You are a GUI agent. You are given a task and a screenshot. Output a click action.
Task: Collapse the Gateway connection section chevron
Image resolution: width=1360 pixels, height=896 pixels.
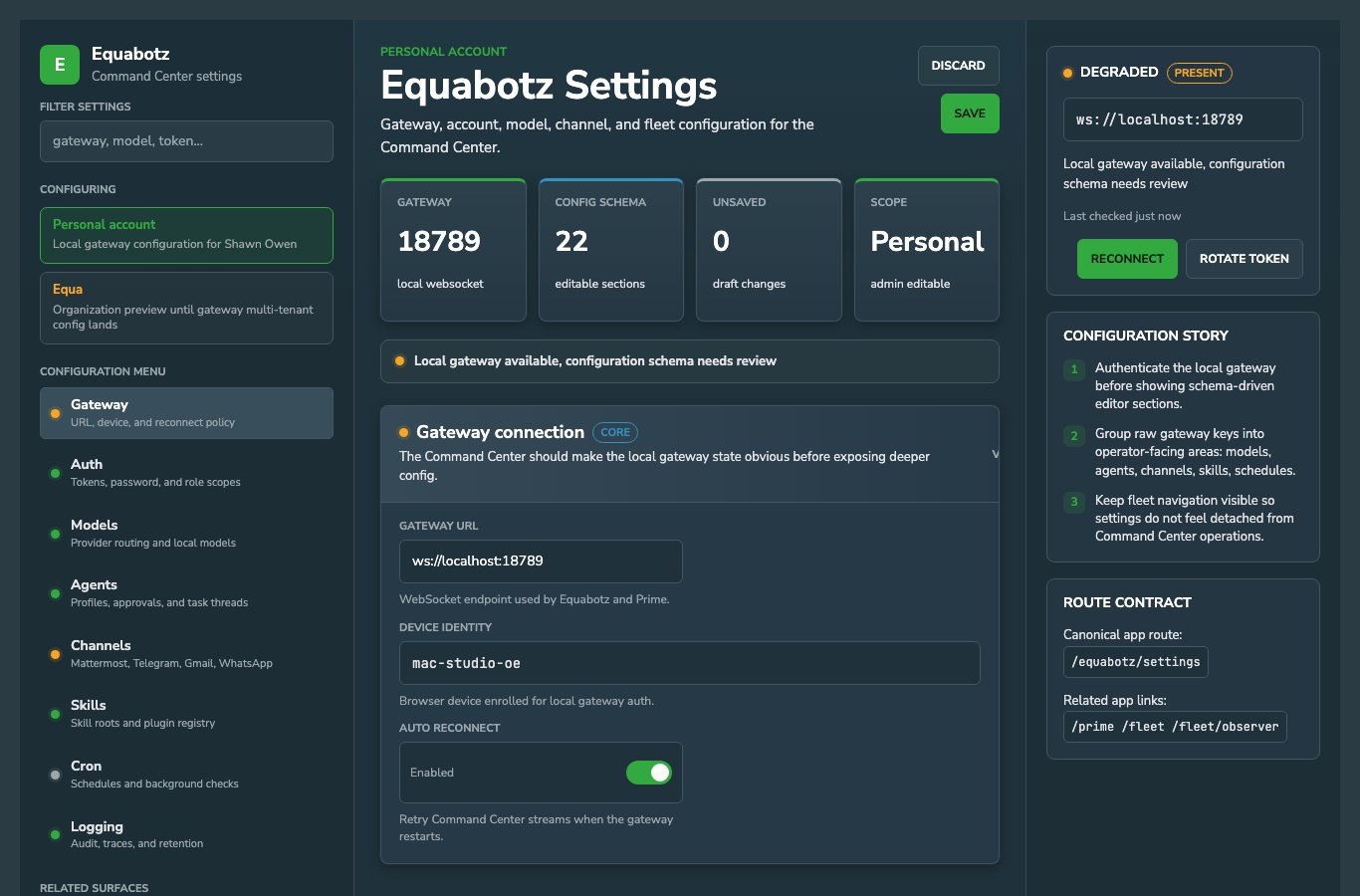[996, 454]
